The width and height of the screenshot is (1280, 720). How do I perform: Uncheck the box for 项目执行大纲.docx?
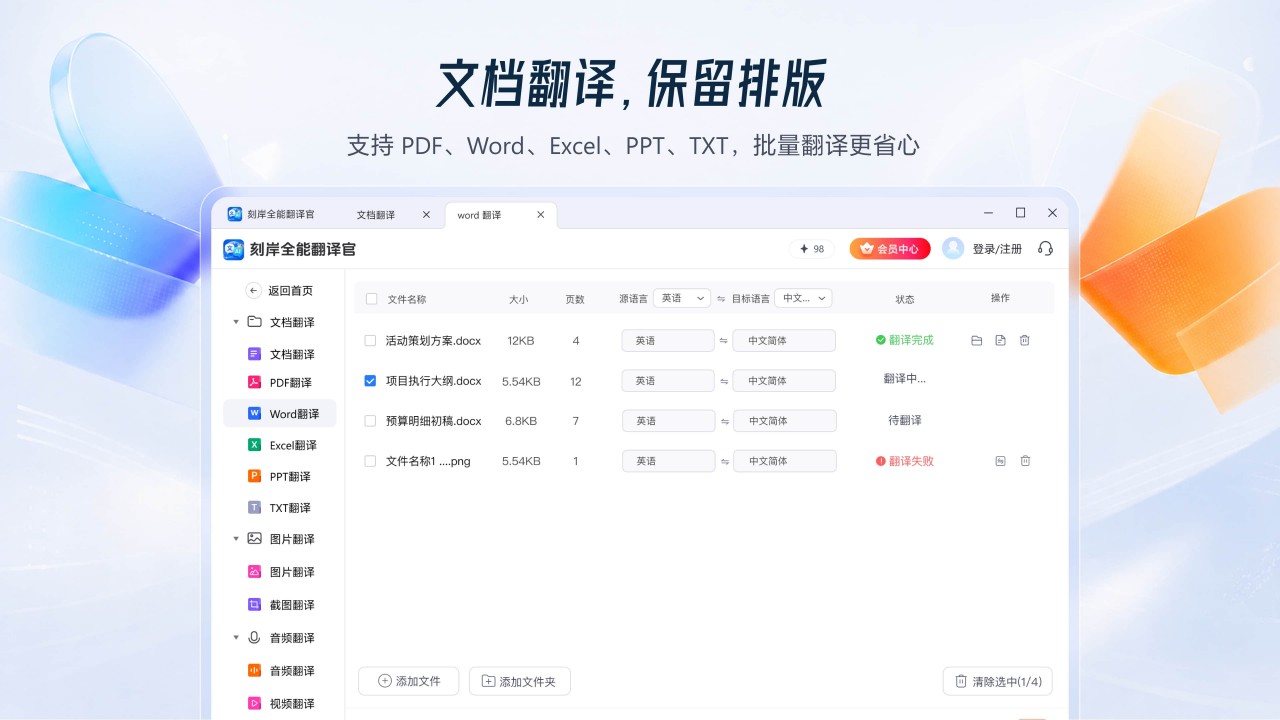(370, 381)
